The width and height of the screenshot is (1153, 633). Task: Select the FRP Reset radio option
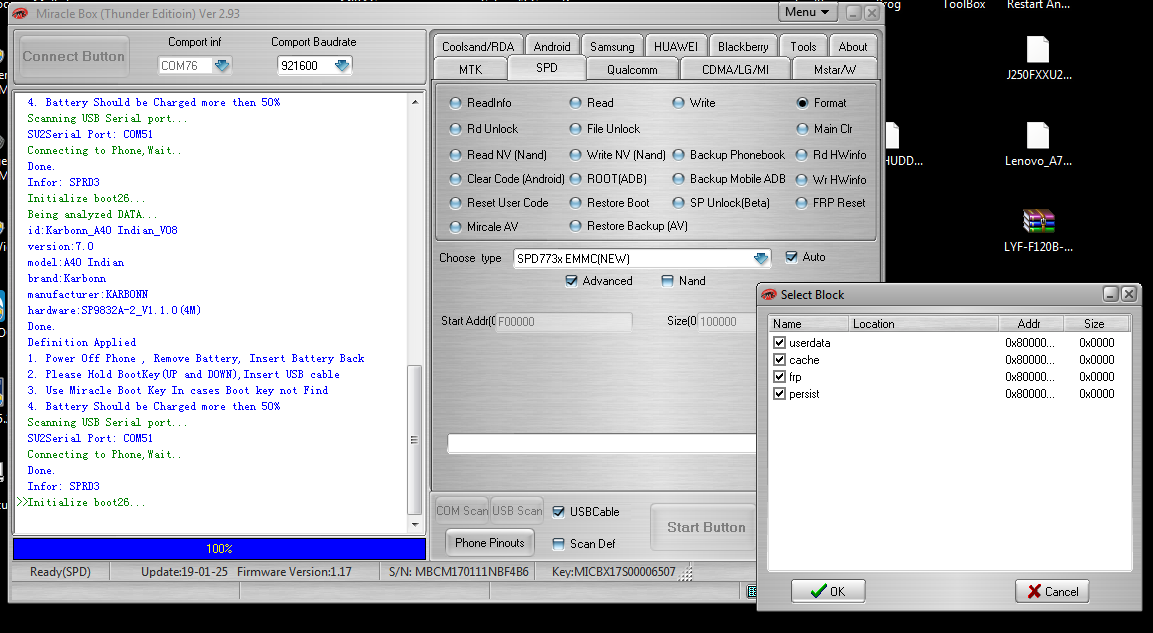tap(802, 203)
